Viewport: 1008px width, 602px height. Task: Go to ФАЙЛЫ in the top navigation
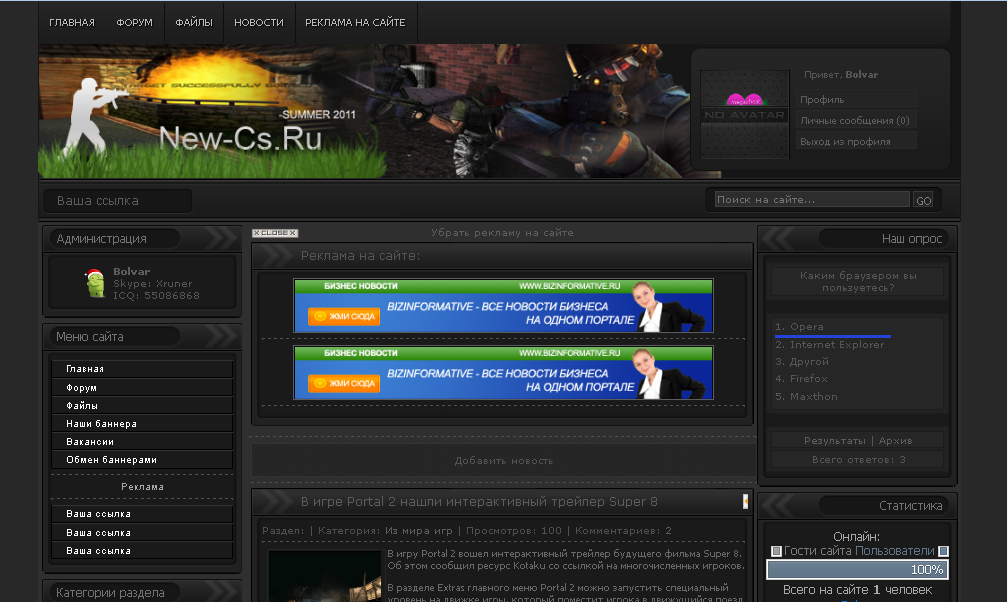194,23
